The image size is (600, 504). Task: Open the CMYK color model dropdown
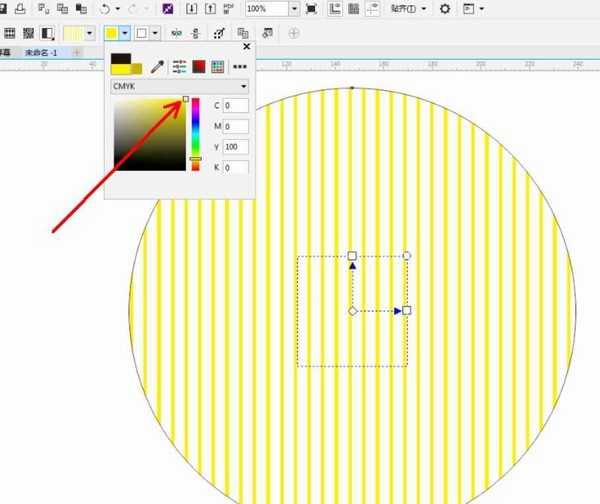pyautogui.click(x=180, y=86)
